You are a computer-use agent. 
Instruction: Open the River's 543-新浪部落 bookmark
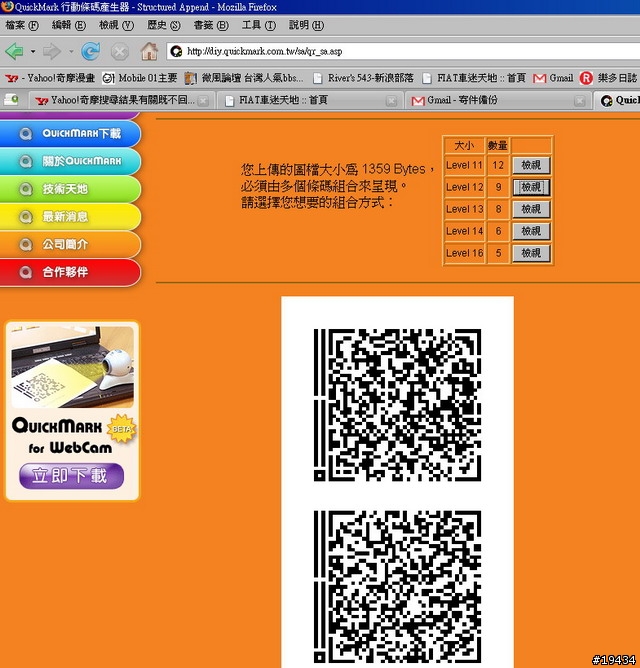tap(363, 78)
